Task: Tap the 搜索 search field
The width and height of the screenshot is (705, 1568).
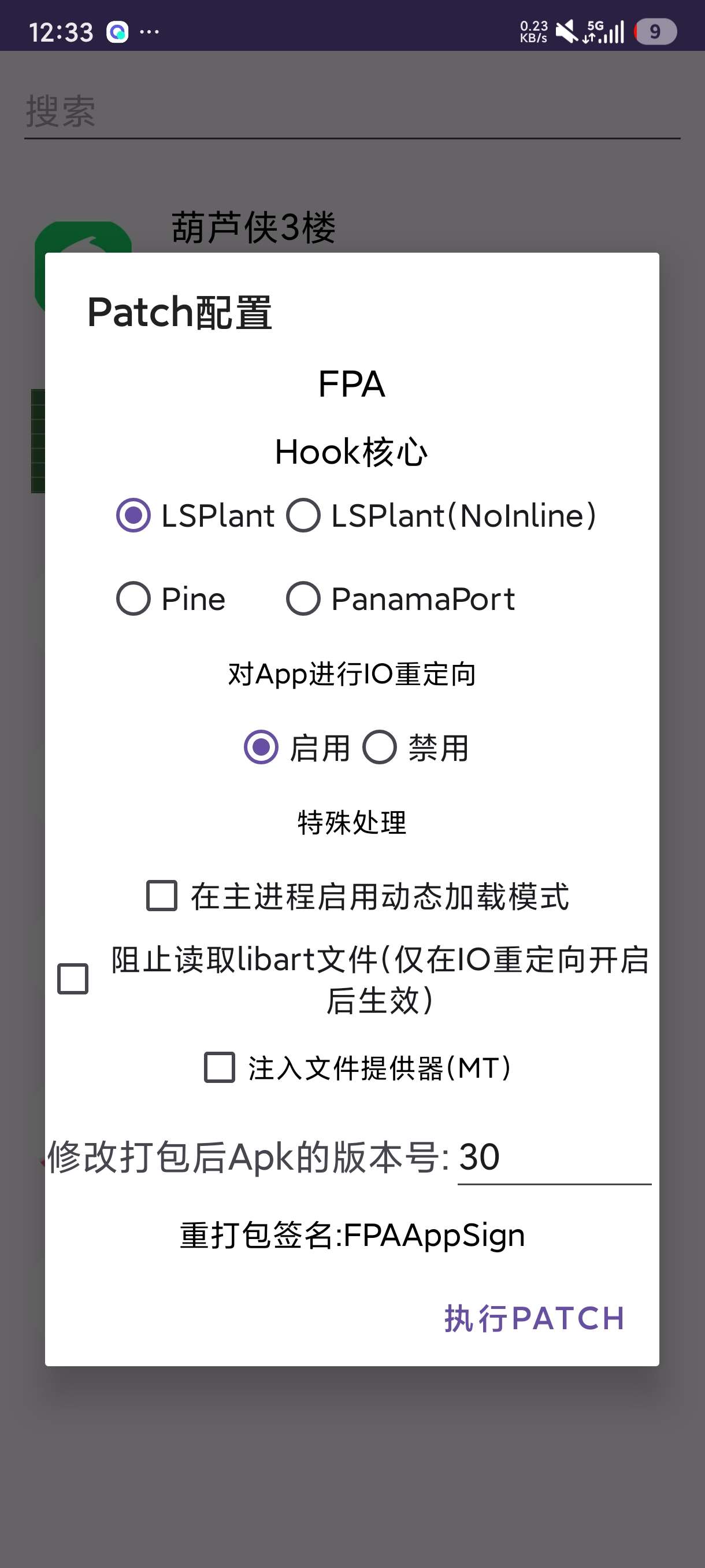Action: (352, 113)
